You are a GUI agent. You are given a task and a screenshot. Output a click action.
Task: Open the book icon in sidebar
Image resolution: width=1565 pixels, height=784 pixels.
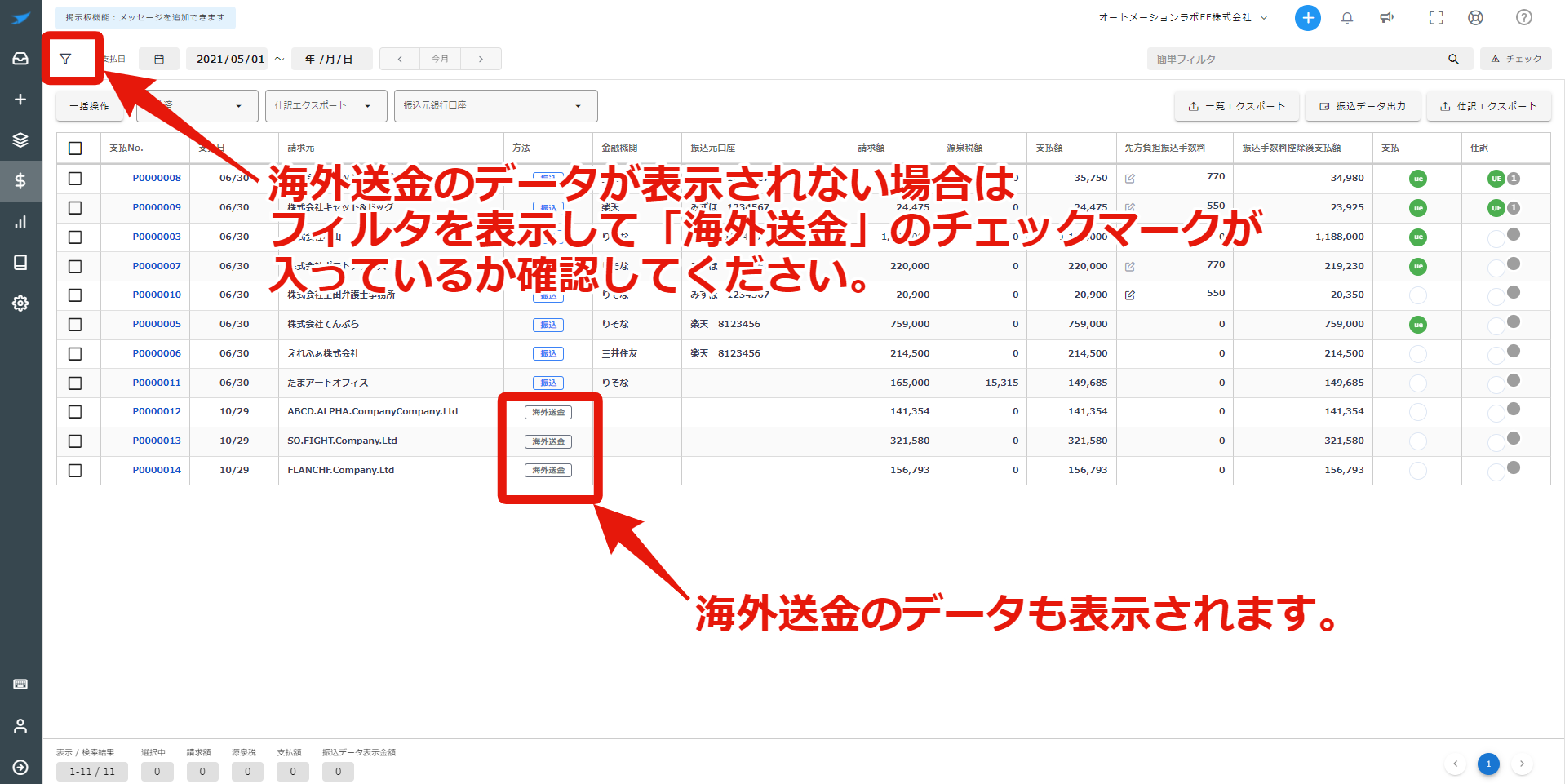point(20,263)
